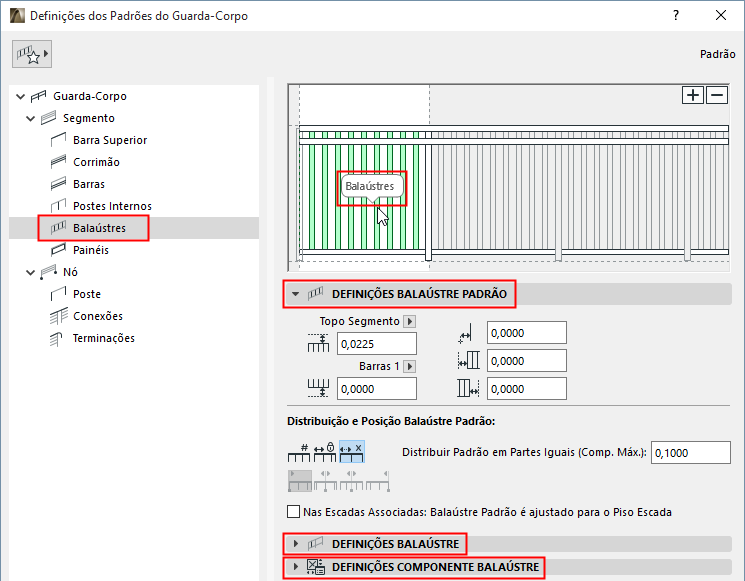This screenshot has height=581, width=745.
Task: Collapse the Guarda-Corpo tree node
Action: pos(20,96)
